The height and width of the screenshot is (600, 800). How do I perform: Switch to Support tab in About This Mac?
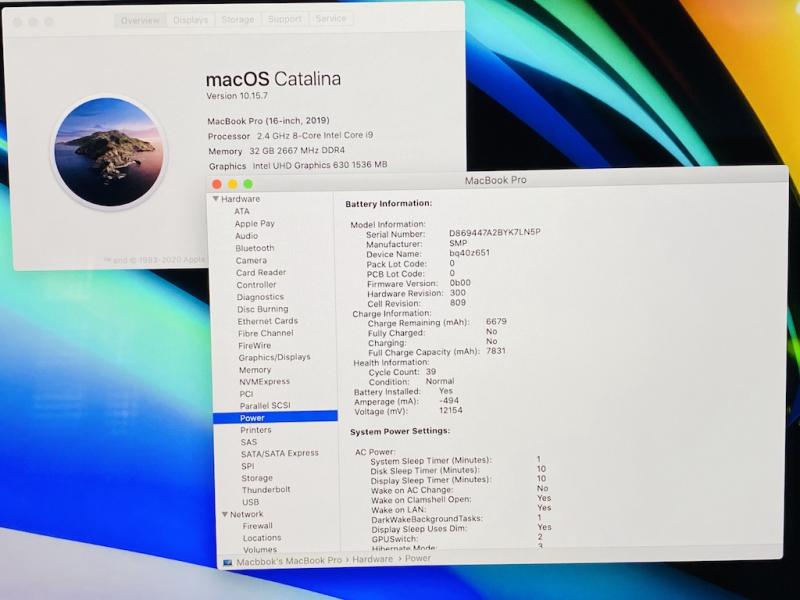(x=285, y=19)
